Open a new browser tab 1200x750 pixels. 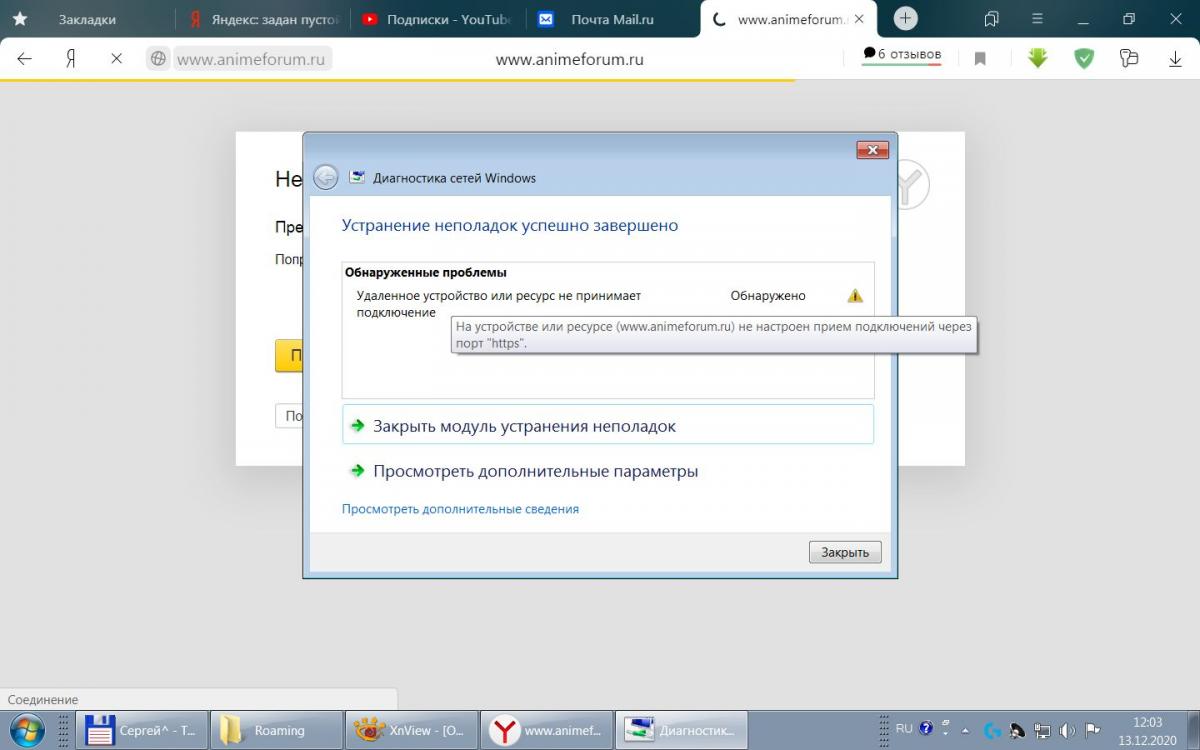point(905,19)
